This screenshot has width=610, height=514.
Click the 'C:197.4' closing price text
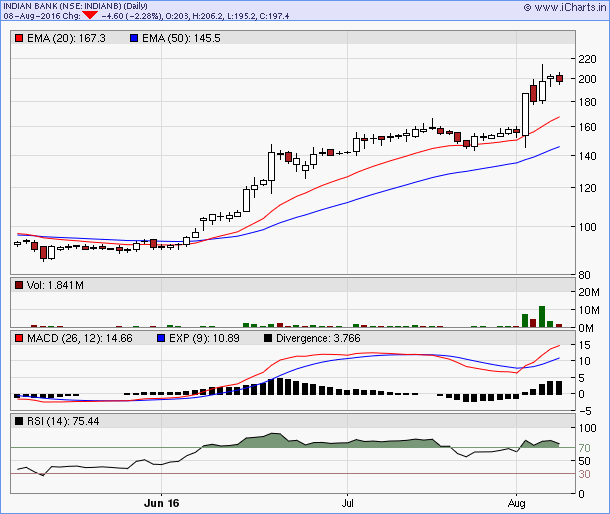(274, 16)
